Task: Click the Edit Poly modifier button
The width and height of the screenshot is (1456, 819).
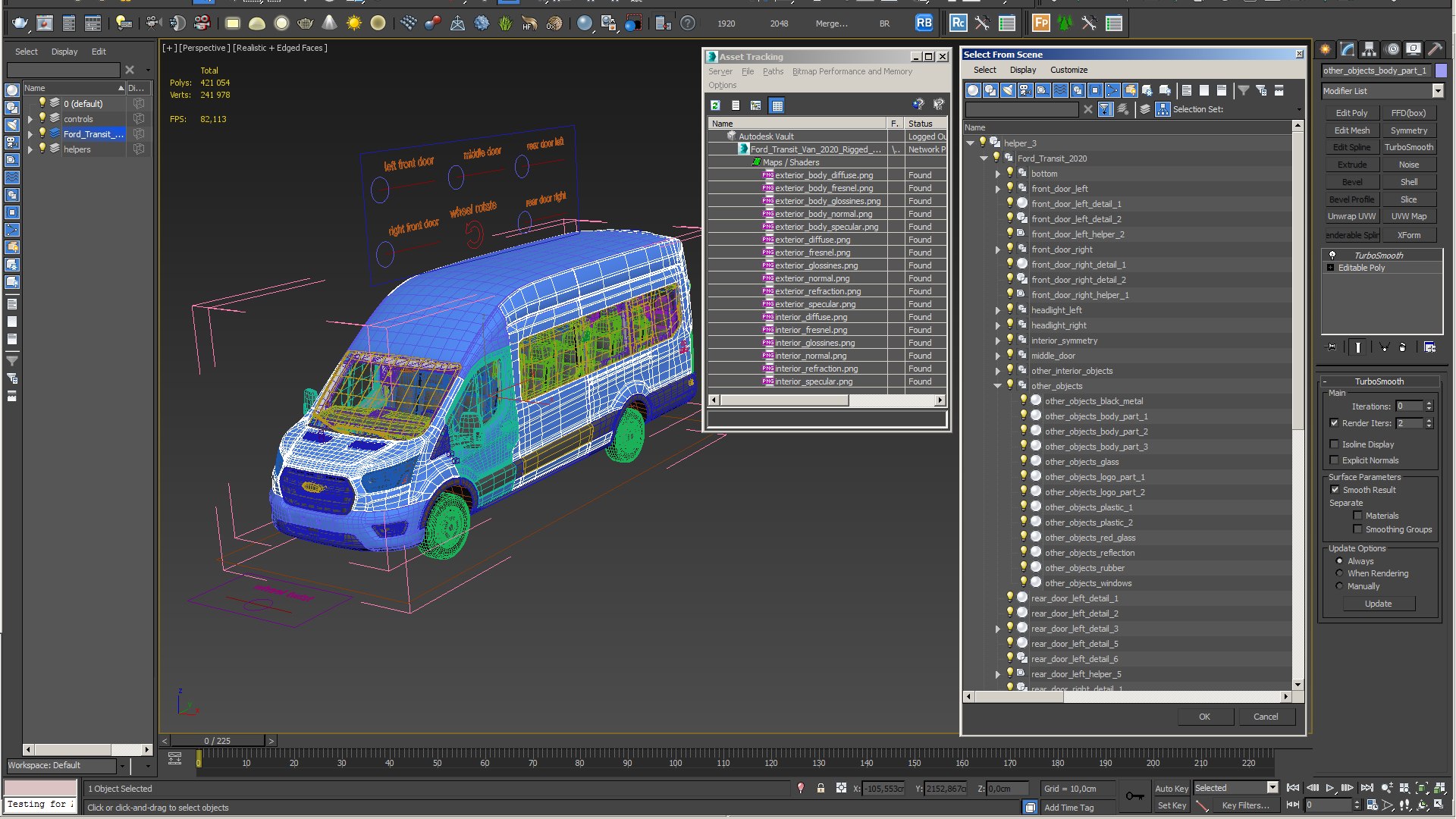Action: [x=1351, y=113]
